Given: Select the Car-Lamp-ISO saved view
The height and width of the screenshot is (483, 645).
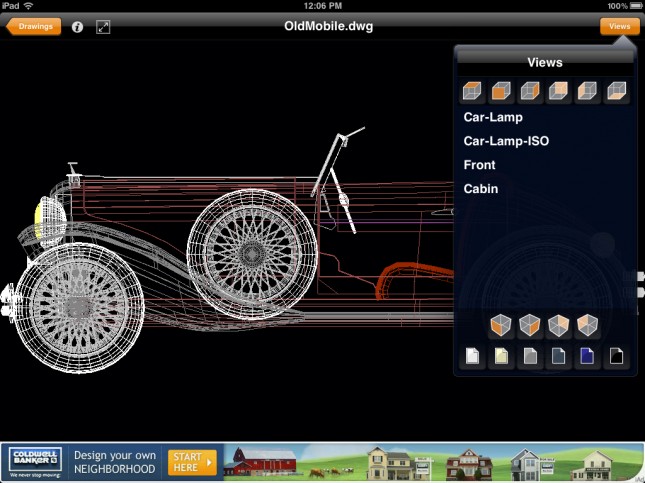Looking at the screenshot, I should coord(506,141).
